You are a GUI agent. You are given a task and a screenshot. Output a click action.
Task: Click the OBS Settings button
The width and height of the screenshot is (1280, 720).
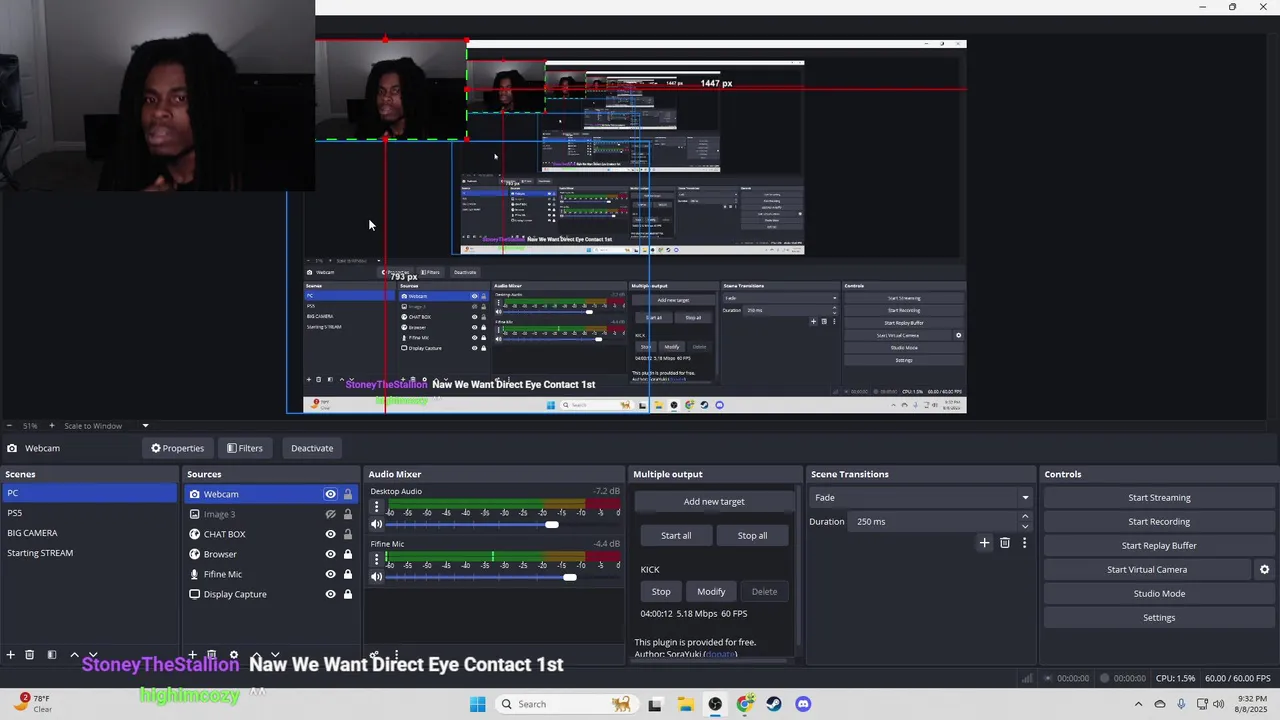tap(1159, 617)
